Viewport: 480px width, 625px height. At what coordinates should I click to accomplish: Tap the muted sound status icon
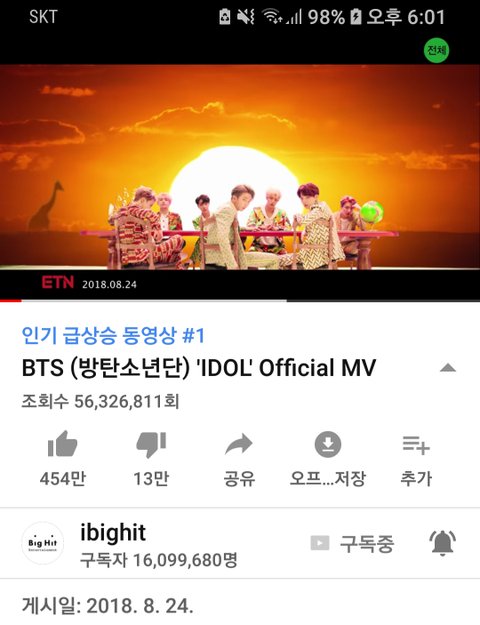point(246,17)
